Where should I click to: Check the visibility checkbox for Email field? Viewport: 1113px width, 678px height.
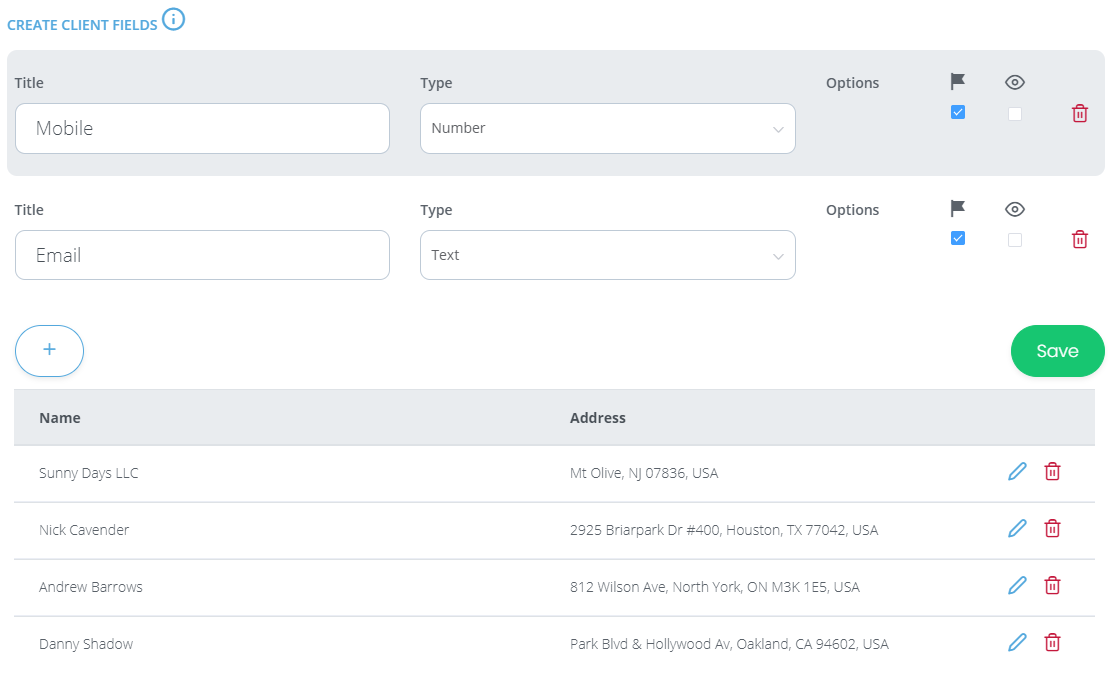point(1015,240)
